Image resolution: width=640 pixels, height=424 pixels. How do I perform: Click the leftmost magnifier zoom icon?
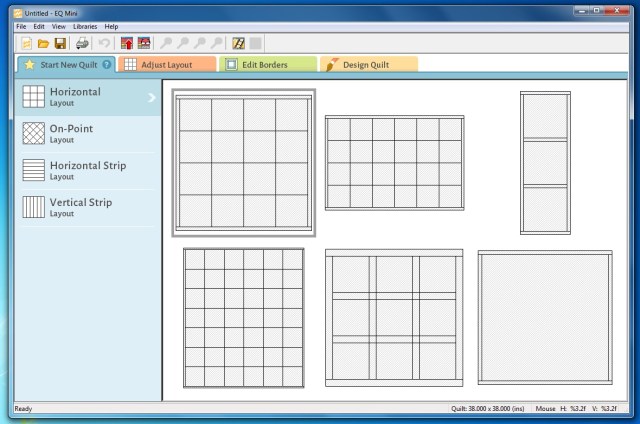(166, 43)
